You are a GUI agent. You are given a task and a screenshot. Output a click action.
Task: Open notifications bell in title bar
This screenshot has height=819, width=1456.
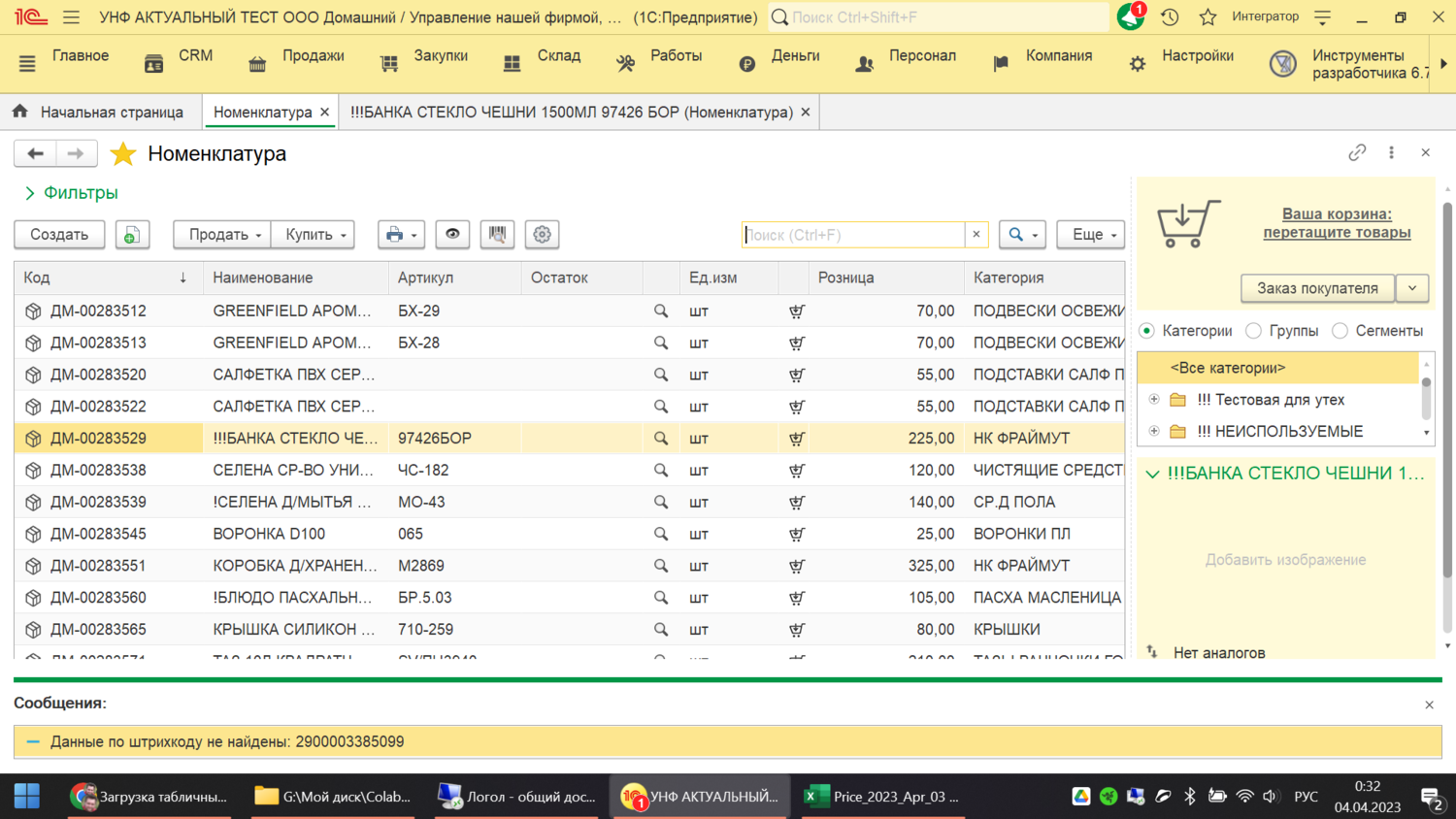(1130, 16)
